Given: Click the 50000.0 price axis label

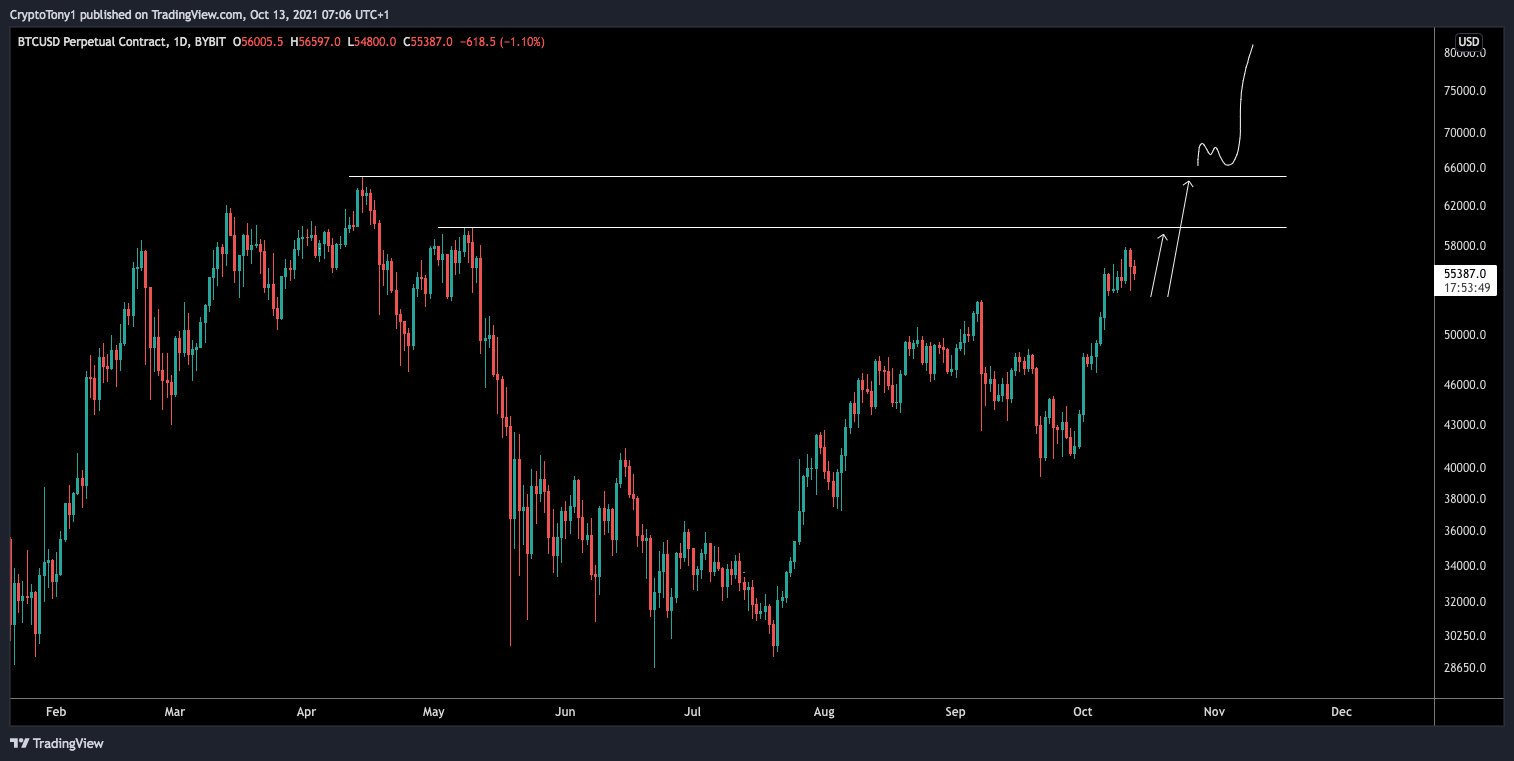Looking at the screenshot, I should click(1465, 335).
